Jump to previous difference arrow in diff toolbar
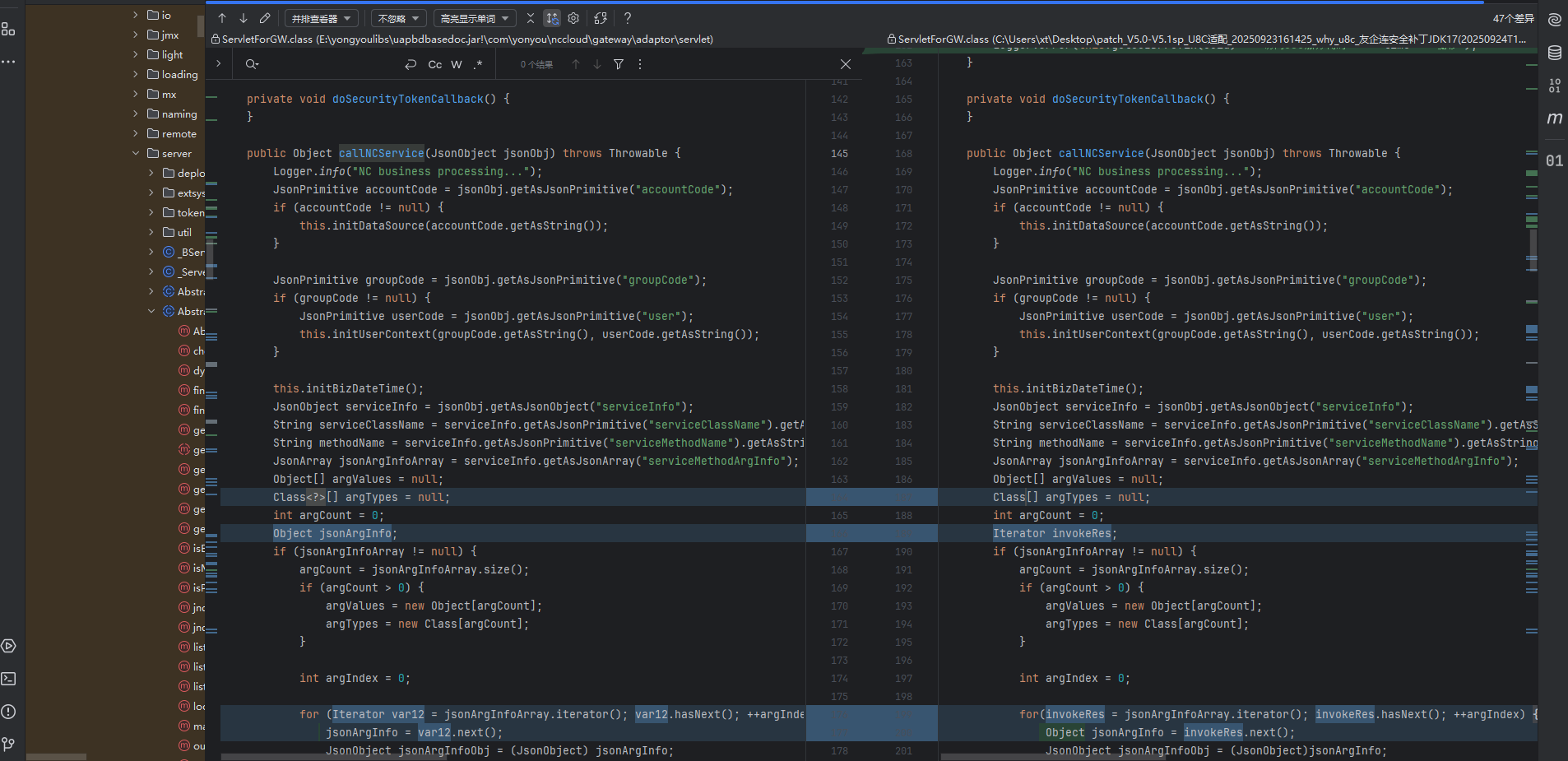The image size is (1568, 761). tap(222, 18)
